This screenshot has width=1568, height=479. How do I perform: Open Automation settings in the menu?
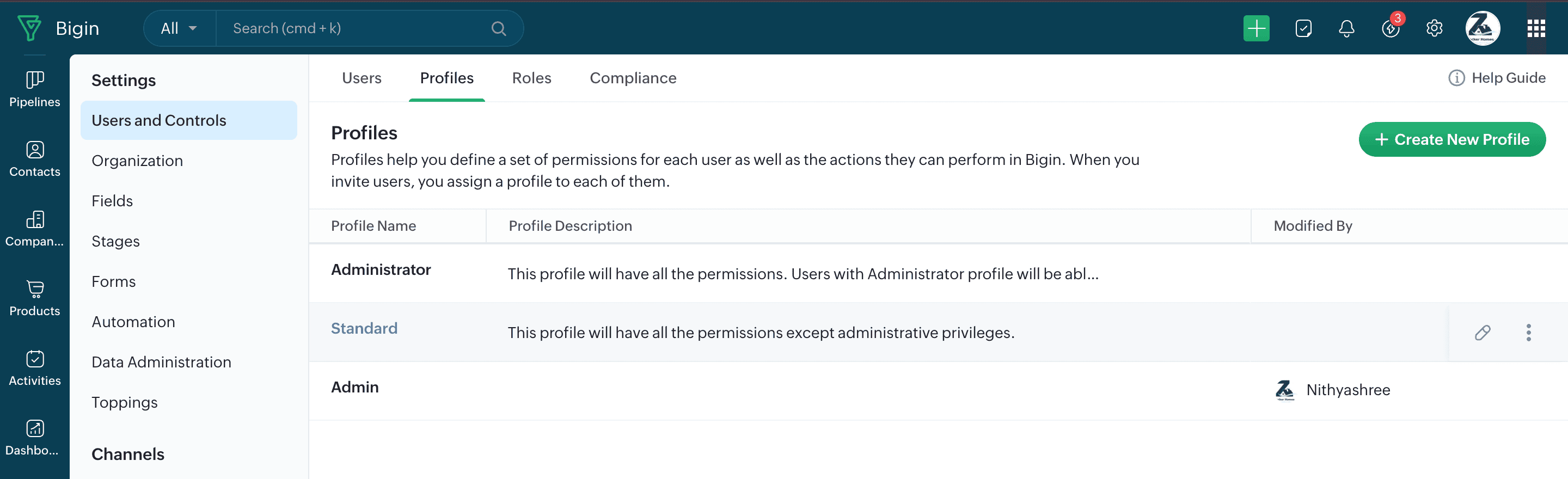(x=133, y=321)
